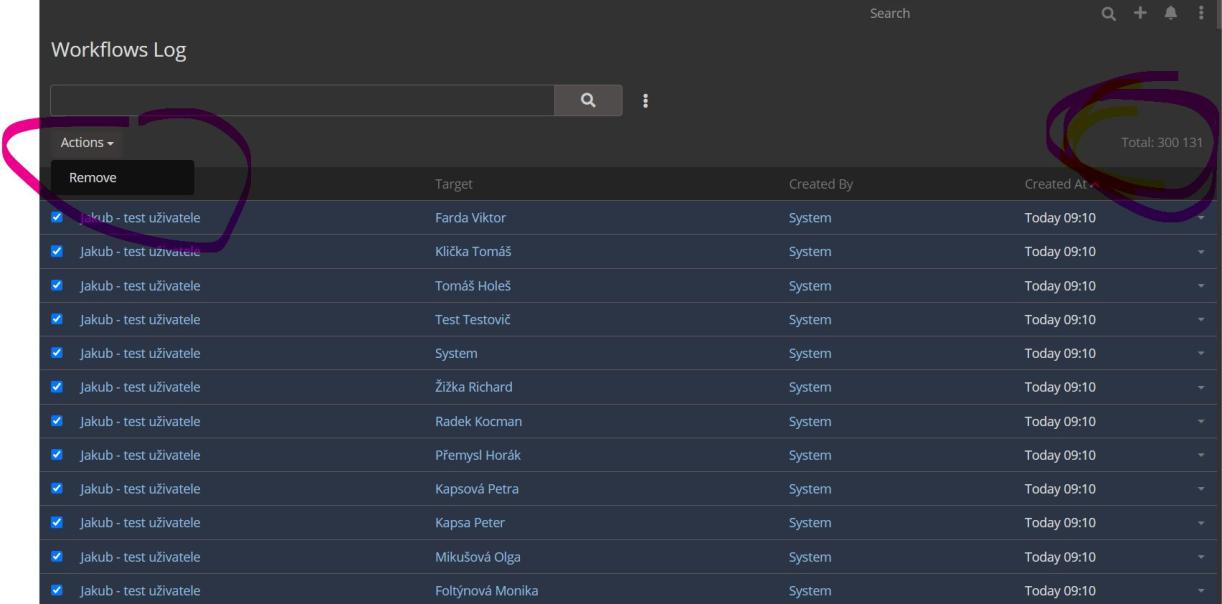Open target link Tomáš Holeš
The image size is (1222, 604).
pos(474,286)
